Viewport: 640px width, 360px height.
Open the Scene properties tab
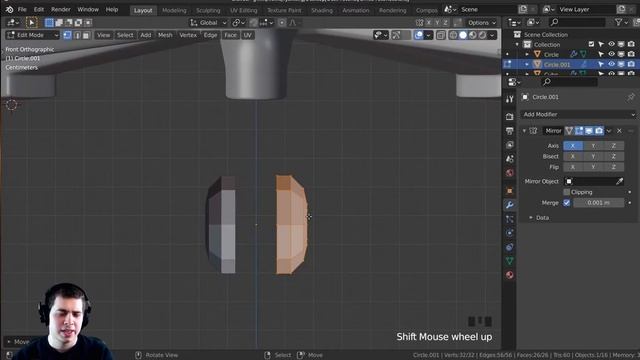(x=509, y=159)
